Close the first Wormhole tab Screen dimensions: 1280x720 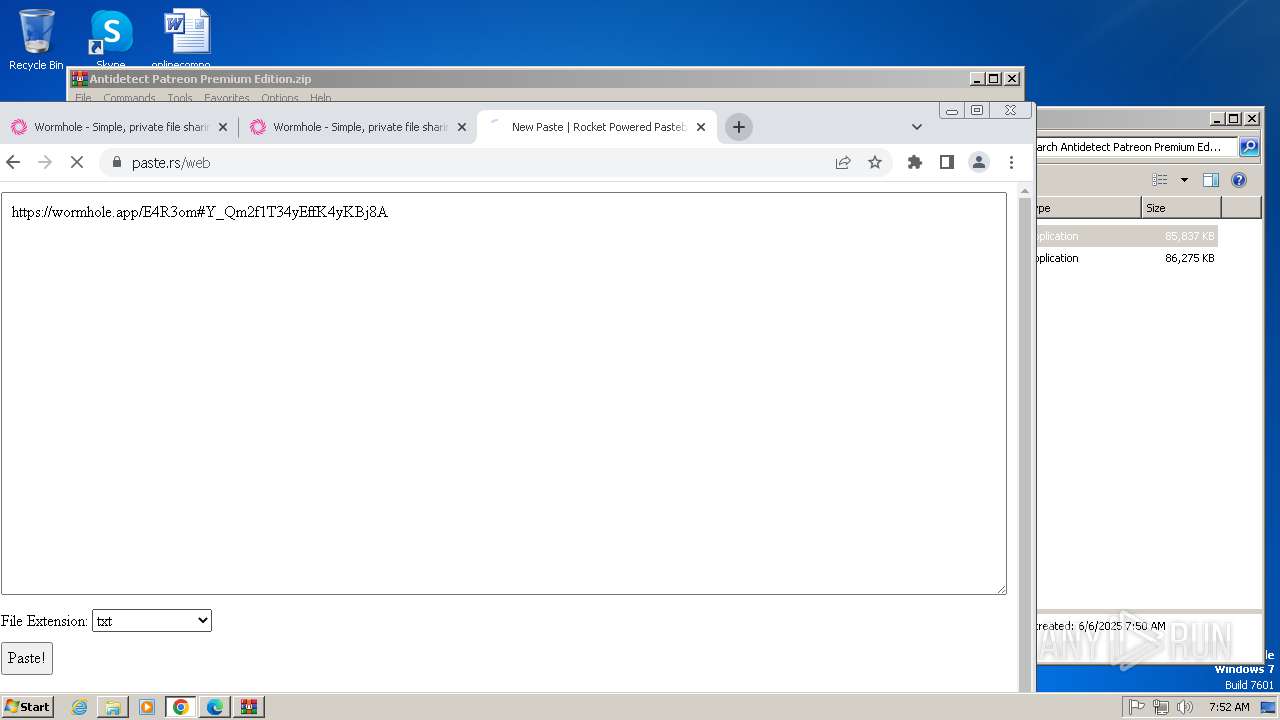tap(223, 127)
